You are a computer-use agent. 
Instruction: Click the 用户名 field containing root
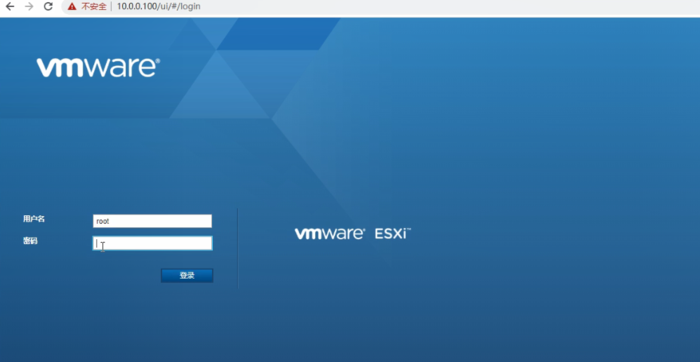click(x=152, y=221)
